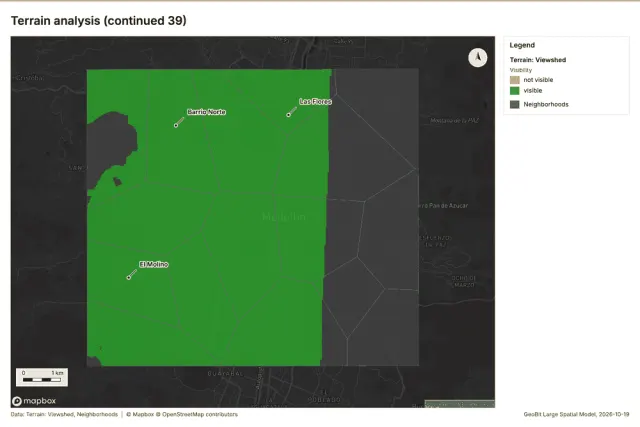640x427 pixels.
Task: Select the Las Flores point marker
Action: (289, 115)
